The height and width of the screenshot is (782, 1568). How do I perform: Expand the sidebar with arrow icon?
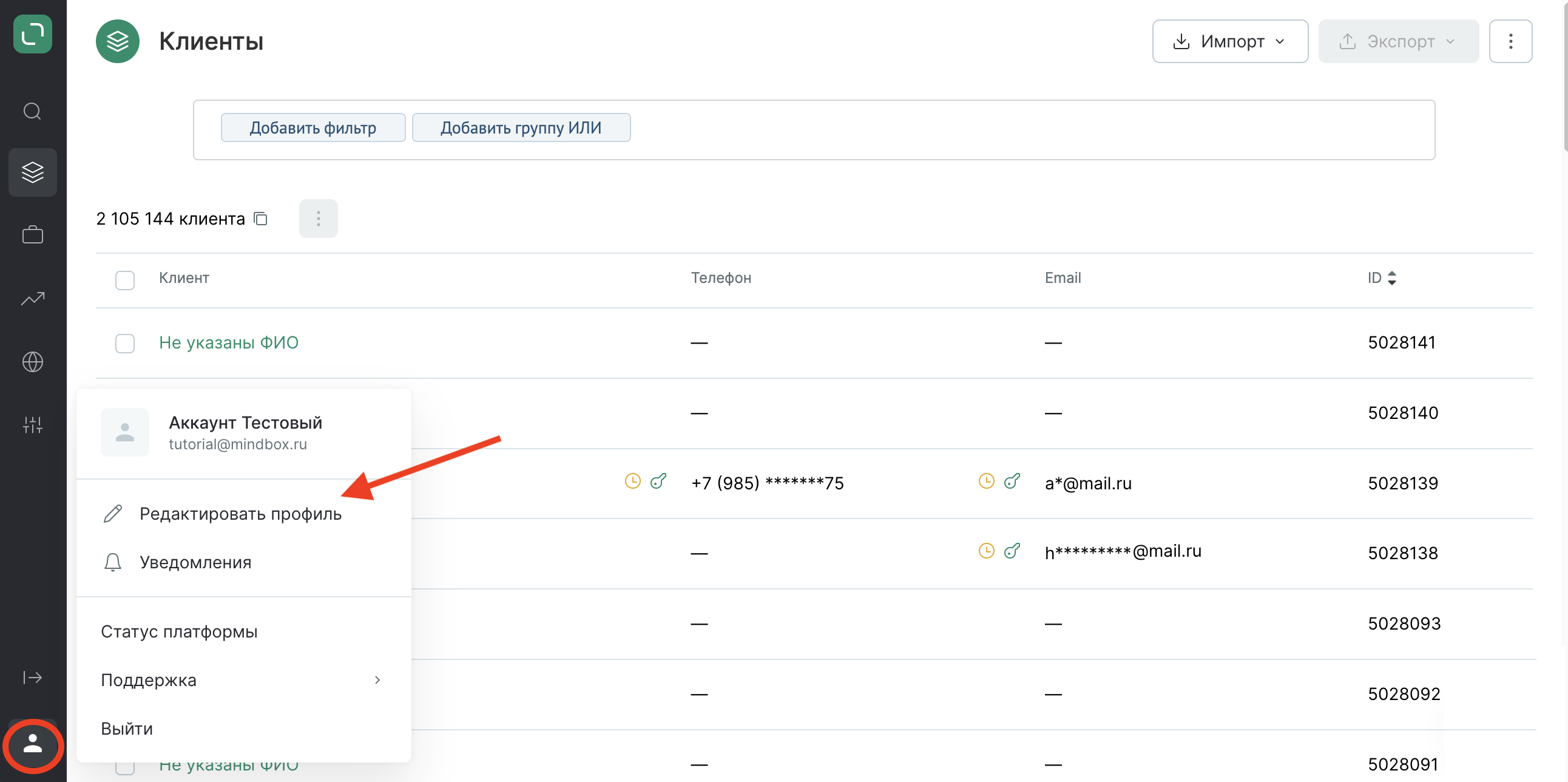pos(33,678)
